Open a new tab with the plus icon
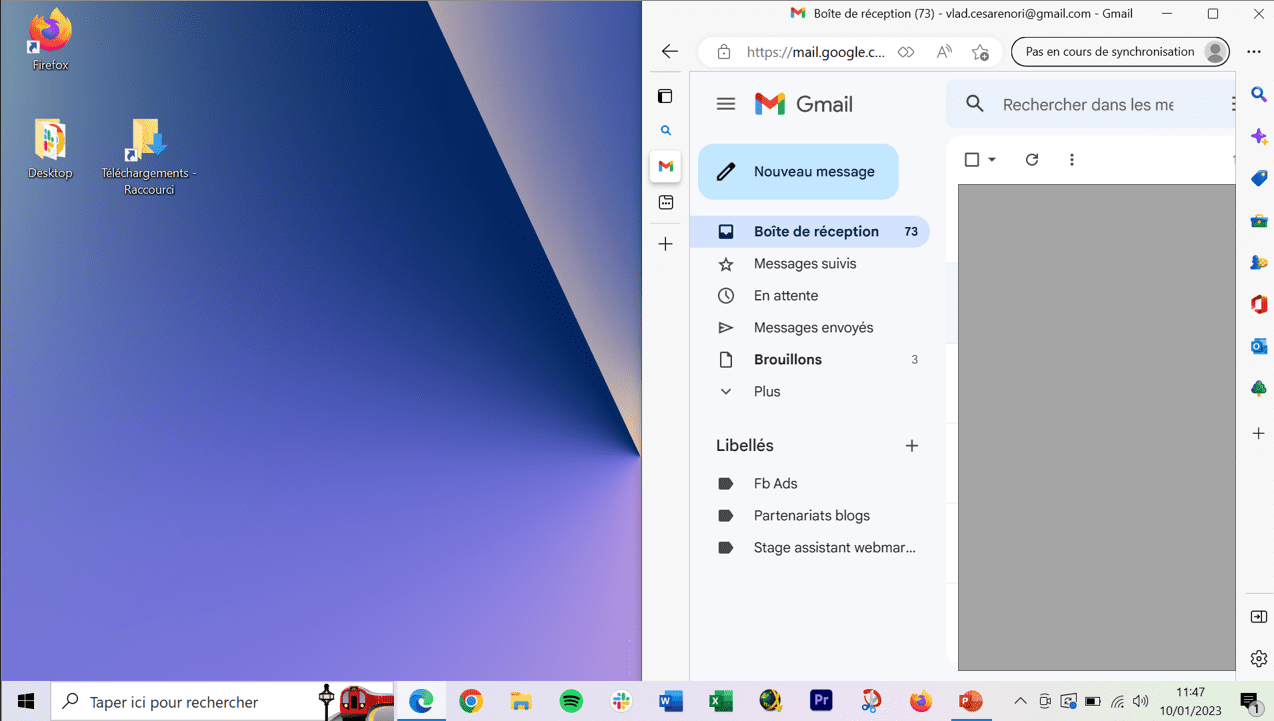Screen dimensions: 1274x721 tap(666, 244)
